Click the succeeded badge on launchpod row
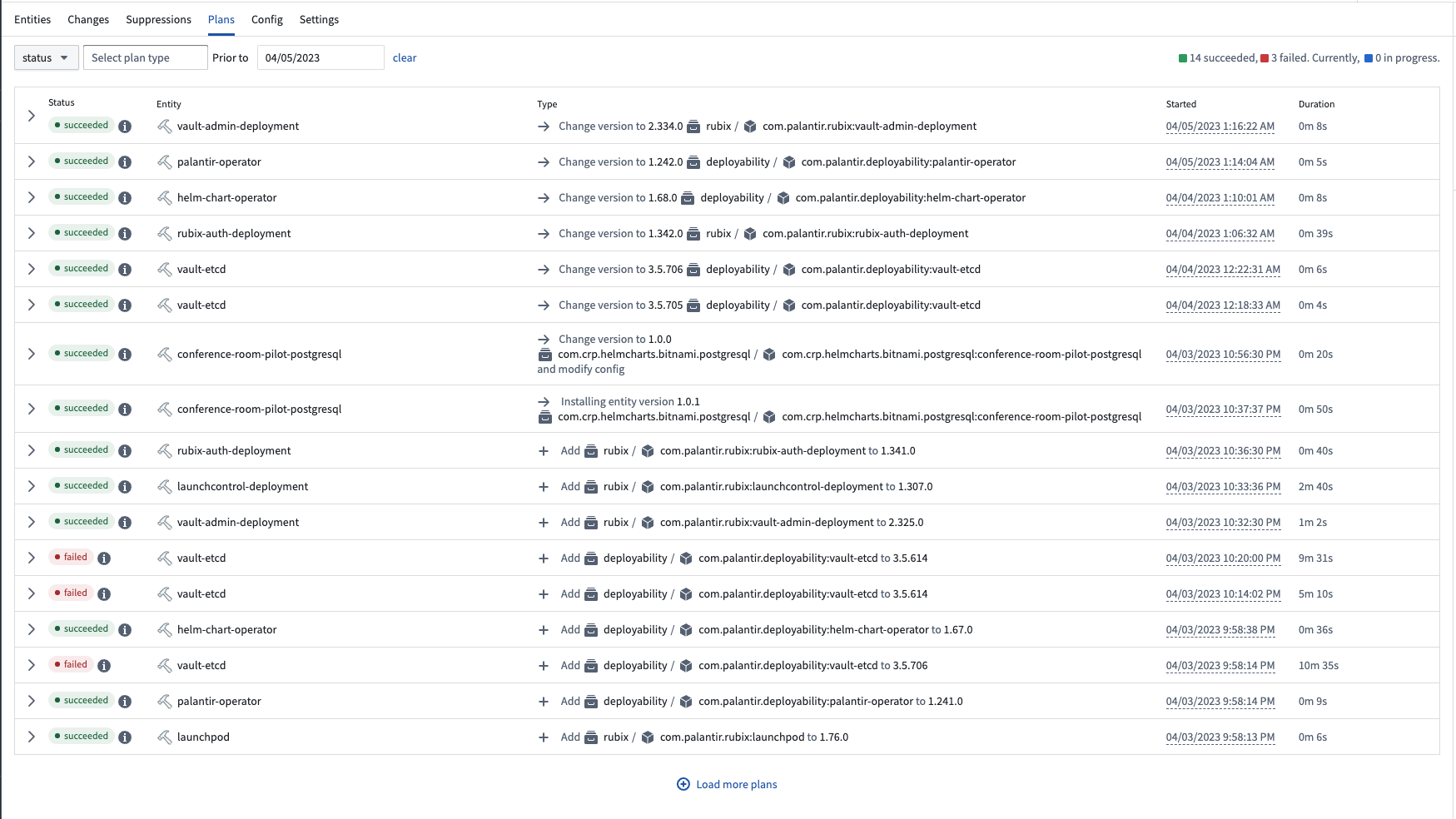1456x819 pixels. (x=81, y=736)
